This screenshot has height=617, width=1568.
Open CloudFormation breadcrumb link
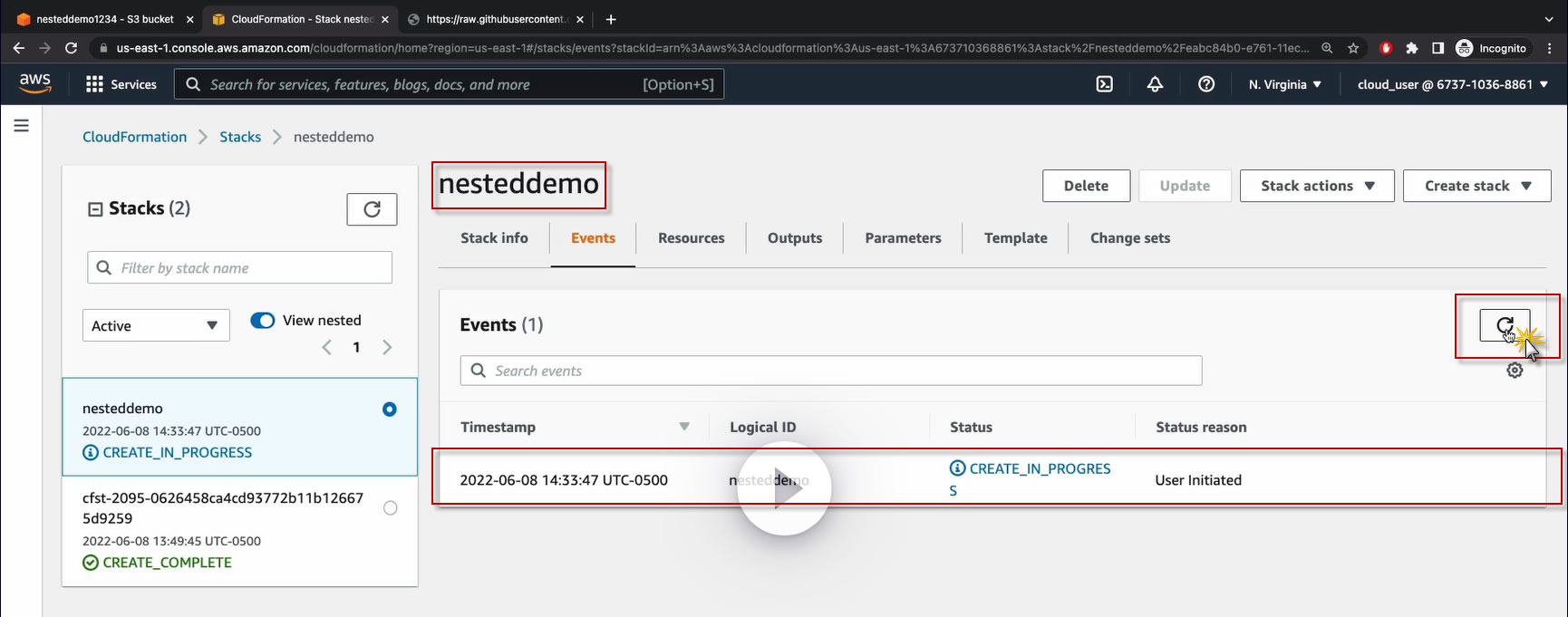point(134,137)
